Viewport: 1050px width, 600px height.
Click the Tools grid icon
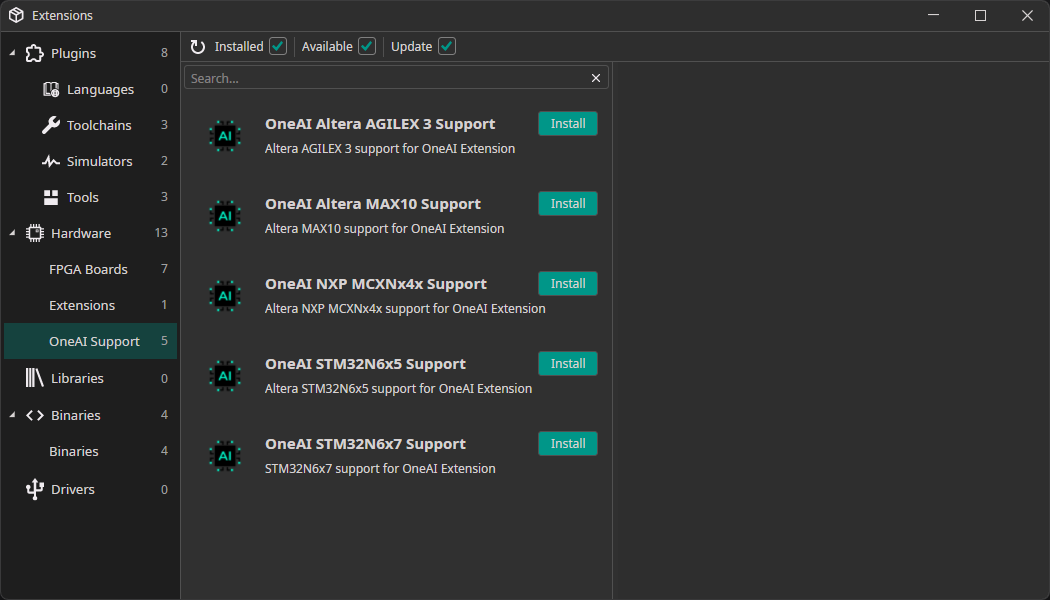50,196
